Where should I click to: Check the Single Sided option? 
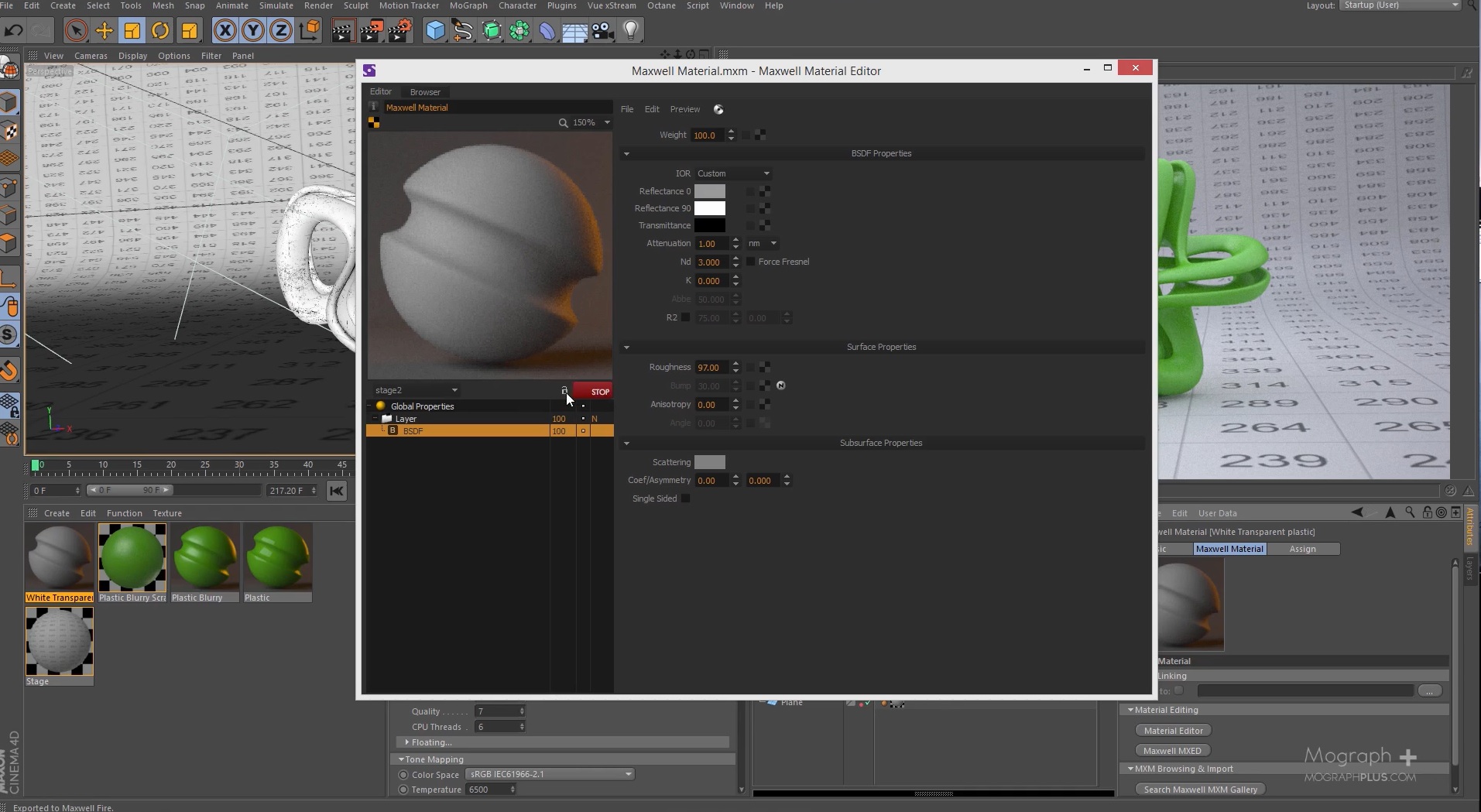pos(686,499)
